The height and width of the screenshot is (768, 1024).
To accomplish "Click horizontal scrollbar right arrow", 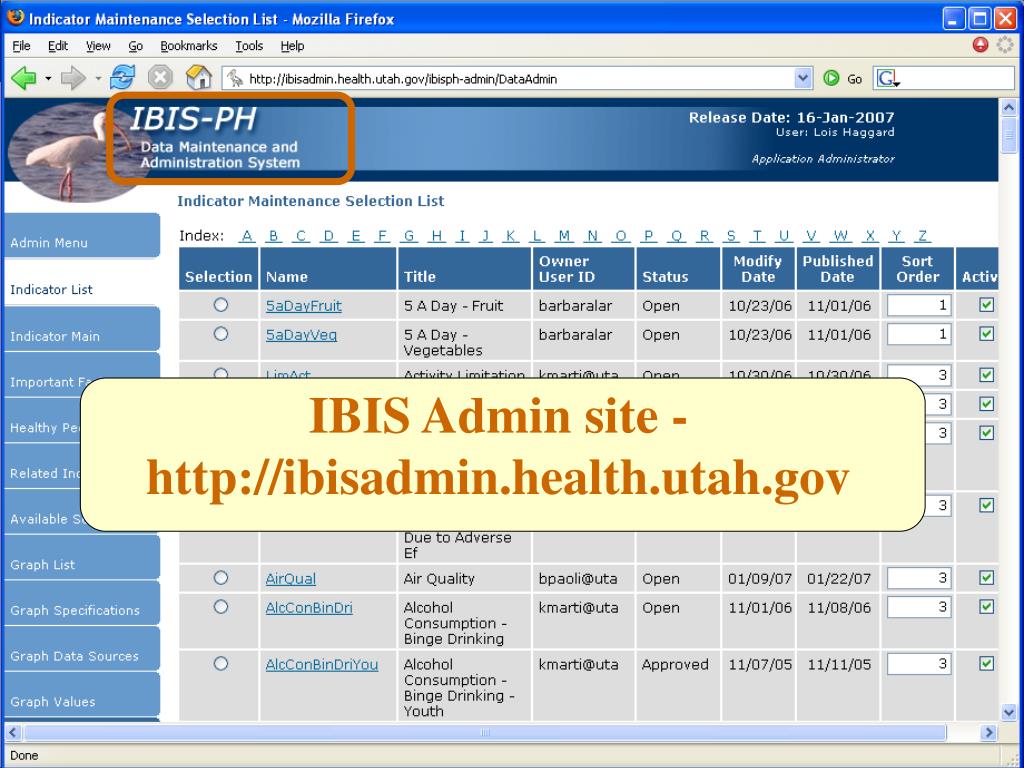I will pos(989,733).
